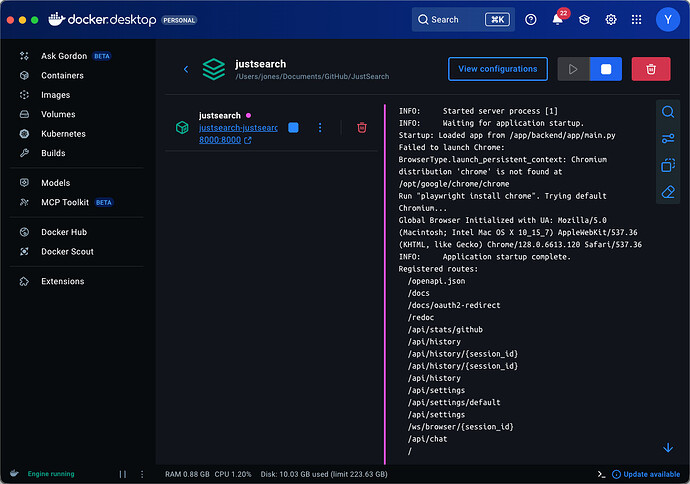Screen dimensions: 690x484
Task: Open notifications bell with 22 badge
Action: pos(558,19)
